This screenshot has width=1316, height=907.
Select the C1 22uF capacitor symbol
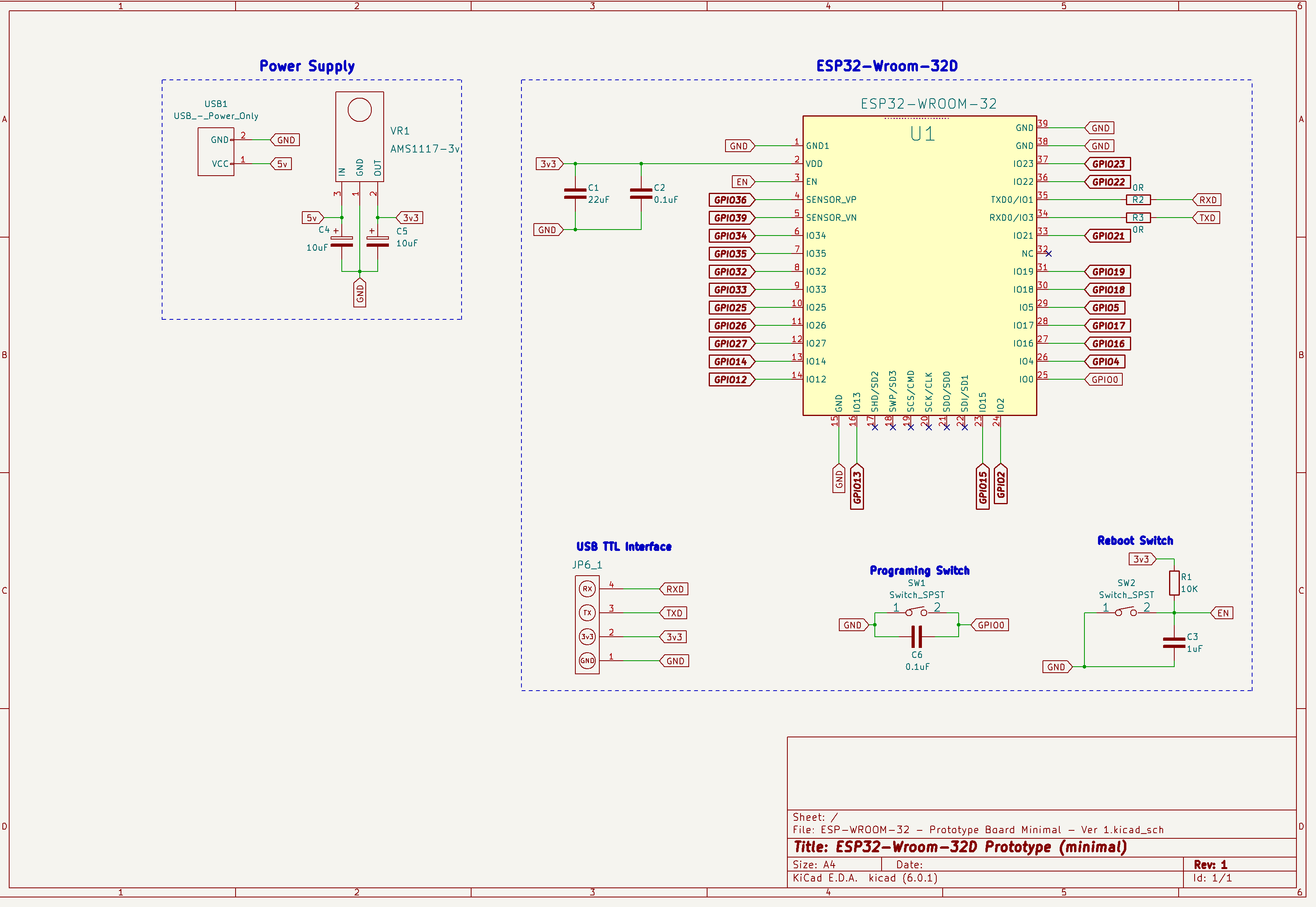(575, 194)
